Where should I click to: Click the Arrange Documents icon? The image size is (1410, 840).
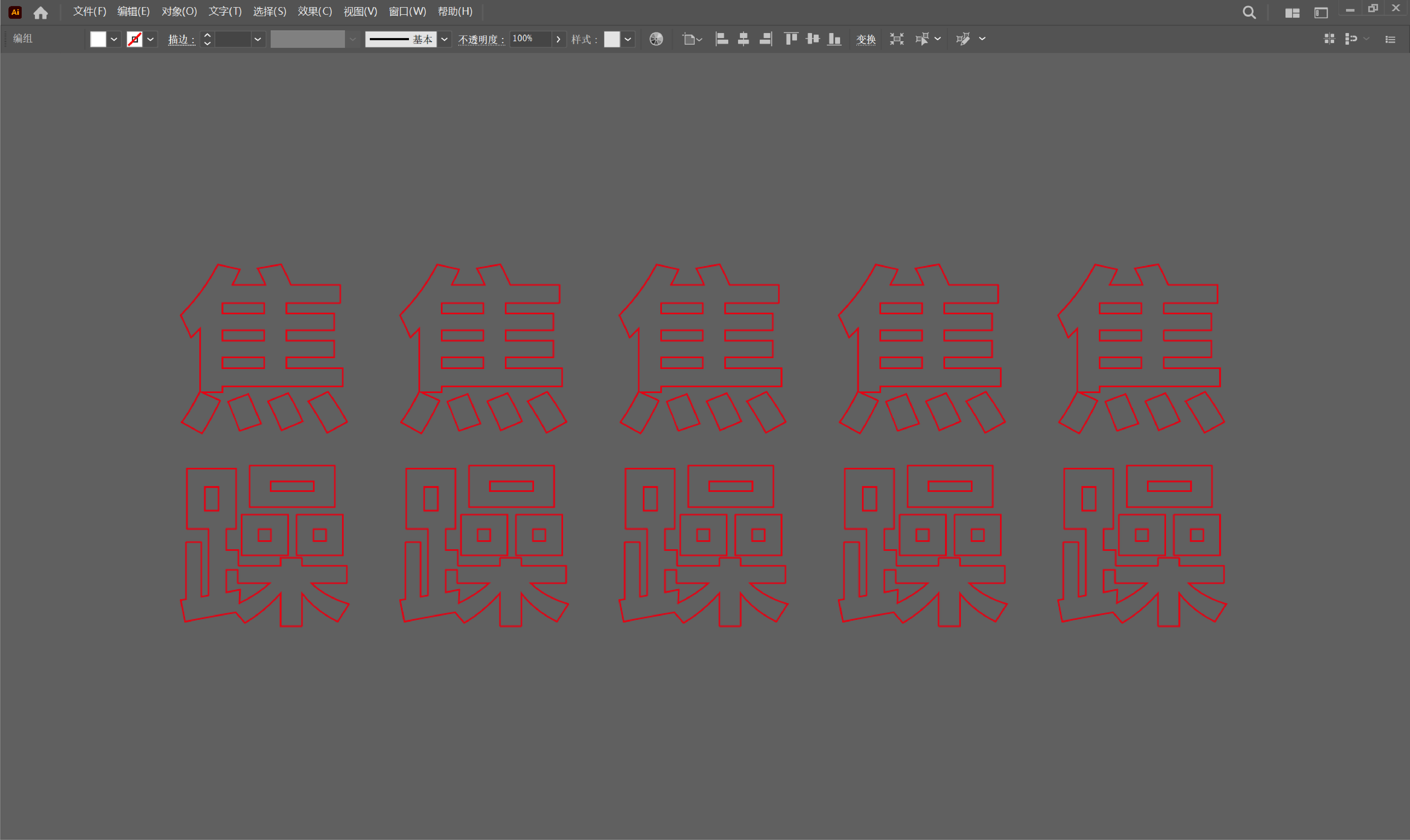(1292, 13)
